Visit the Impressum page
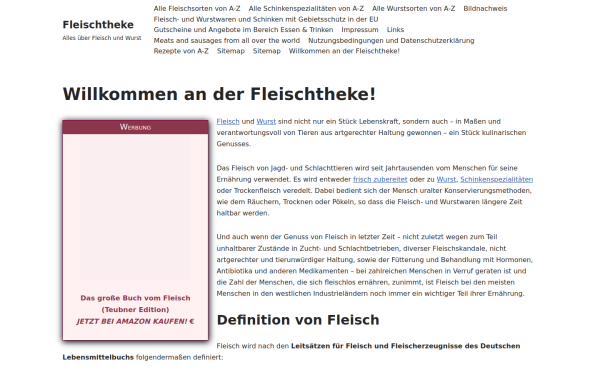The image size is (600, 375). (360, 29)
